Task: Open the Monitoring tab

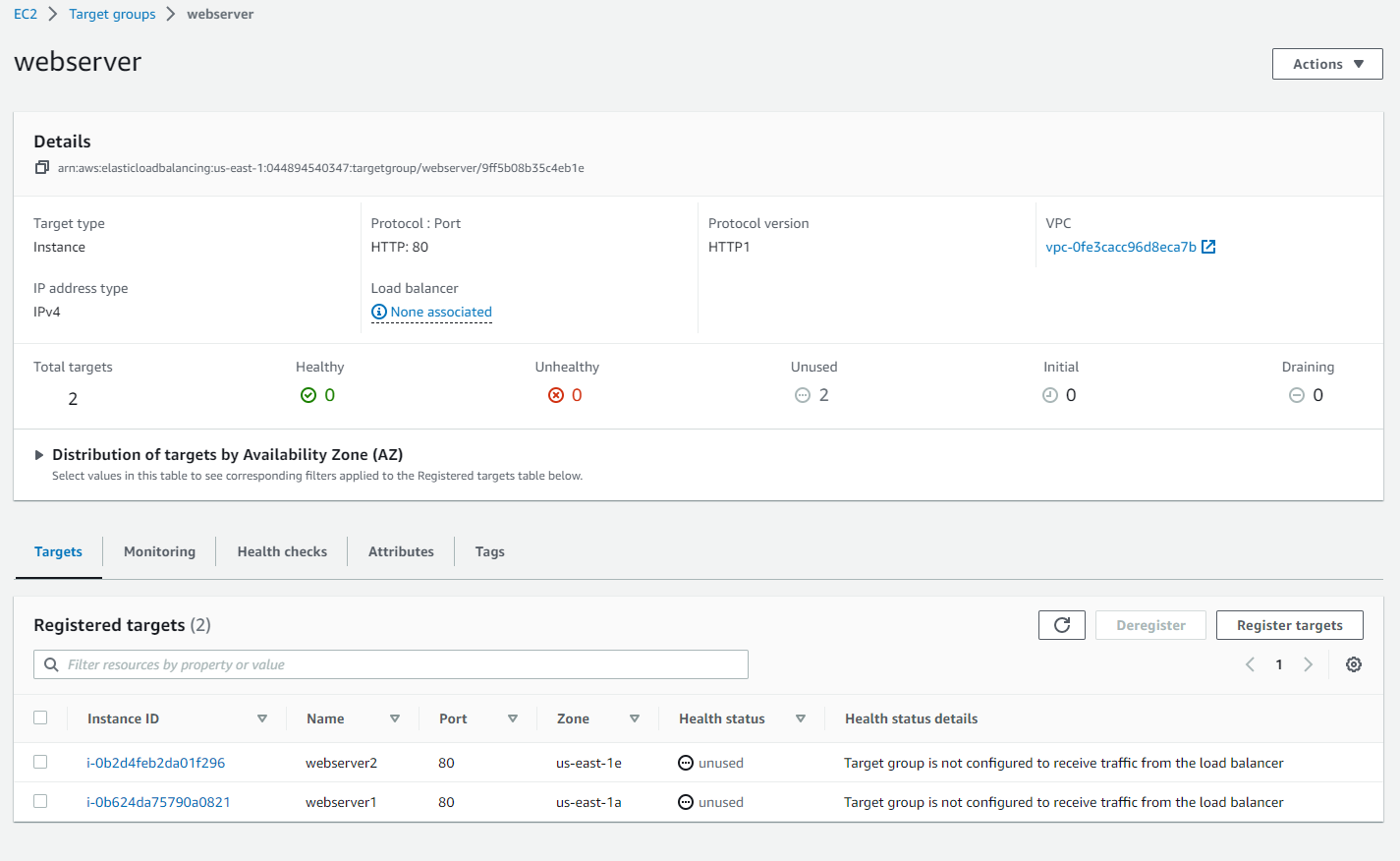Action: 159,551
